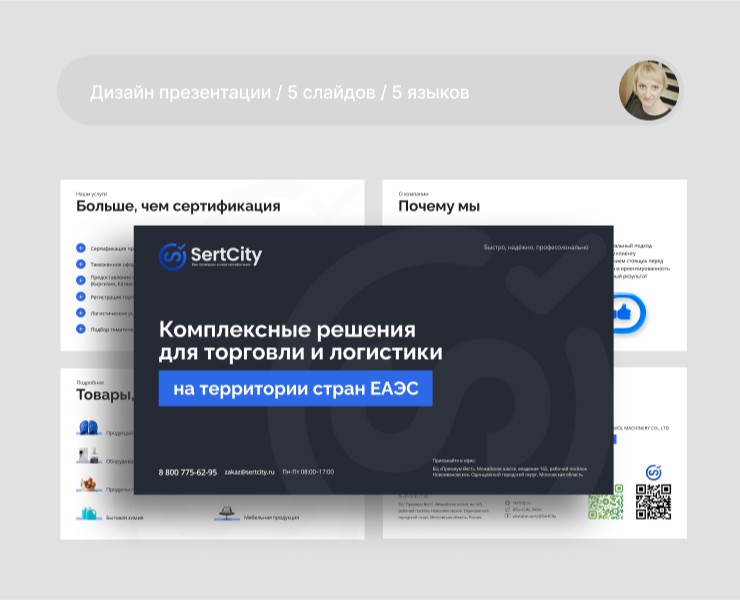The image size is (740, 600).
Task: Click the plus bullet beside Подбор row
Action: tap(81, 329)
